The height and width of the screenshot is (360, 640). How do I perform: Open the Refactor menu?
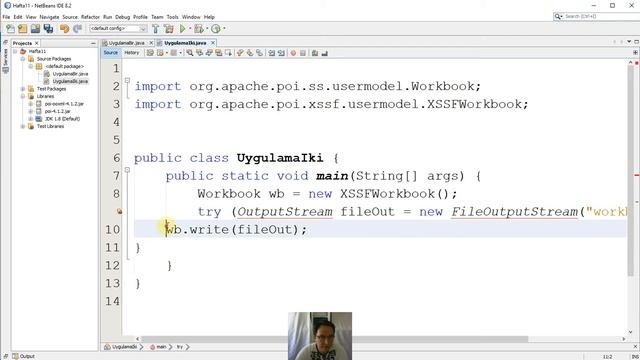[x=90, y=17]
